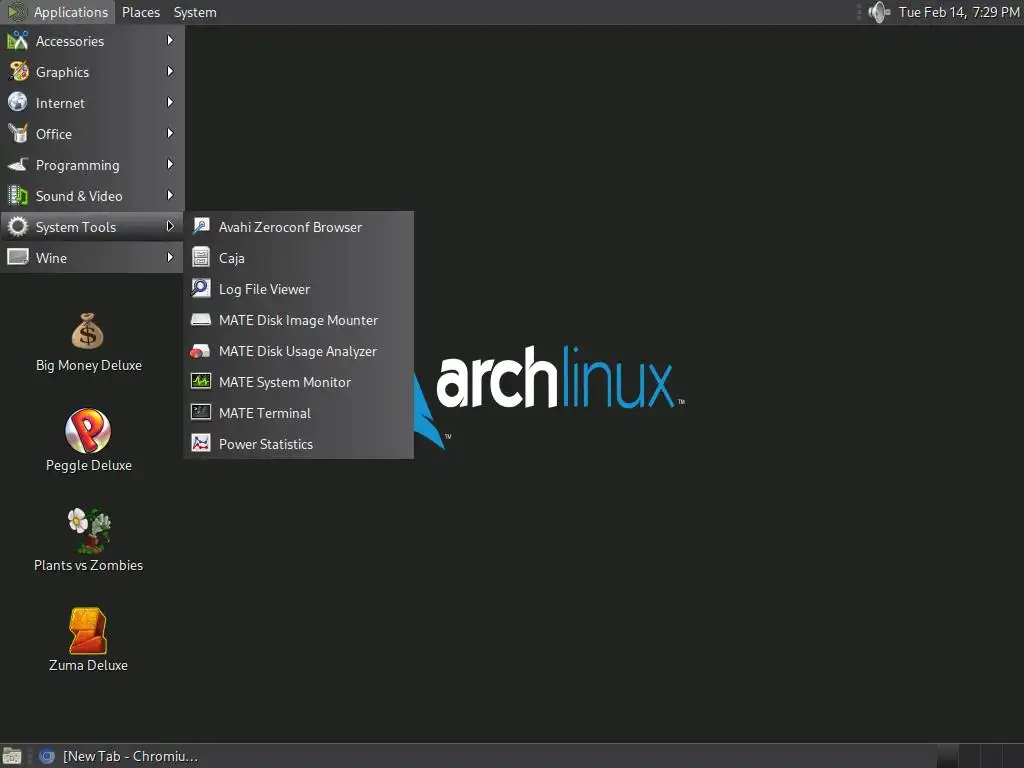
Task: Click the Wine category label
Action: click(51, 258)
